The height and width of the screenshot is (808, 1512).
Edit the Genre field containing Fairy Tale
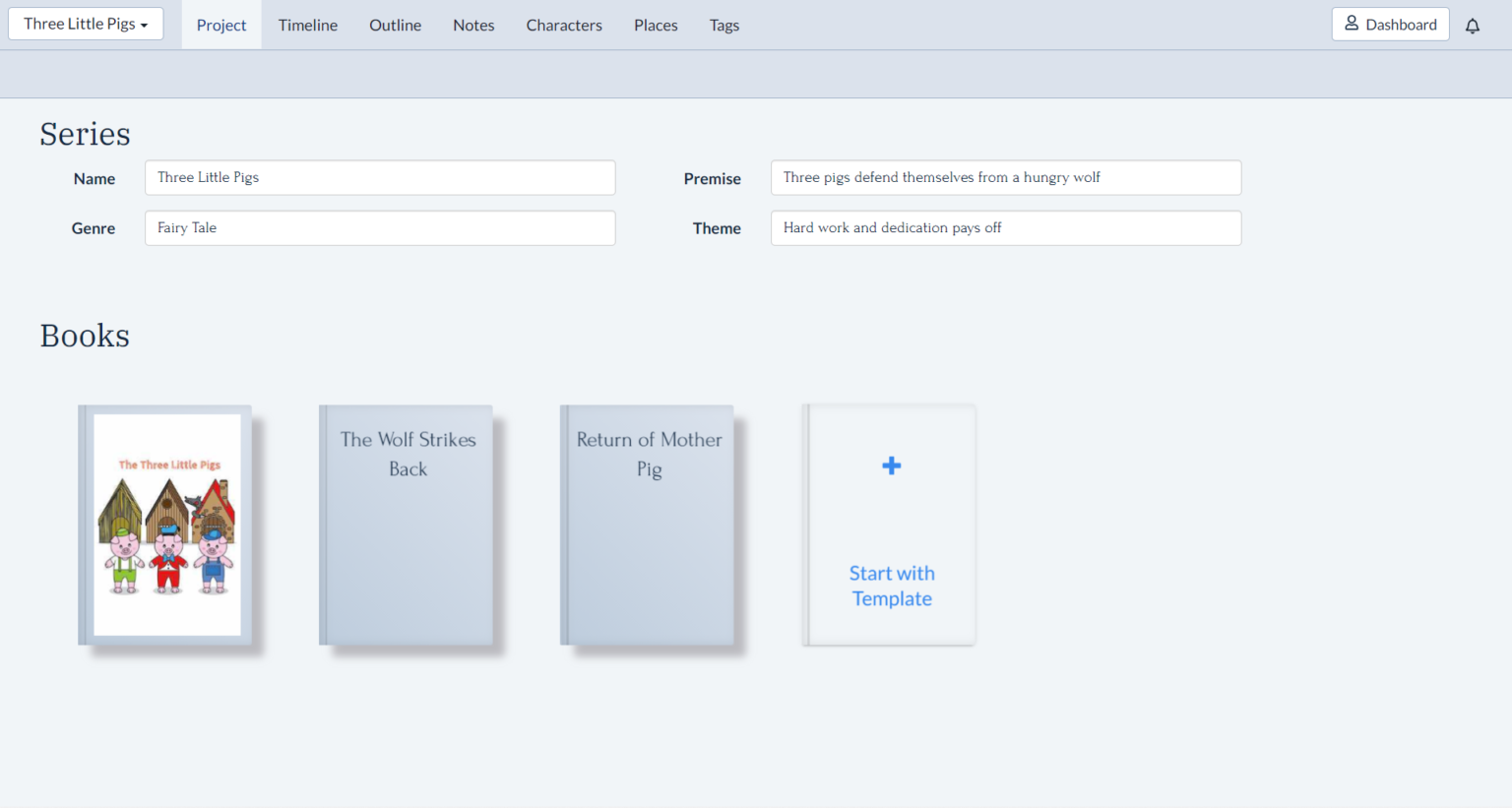[380, 228]
